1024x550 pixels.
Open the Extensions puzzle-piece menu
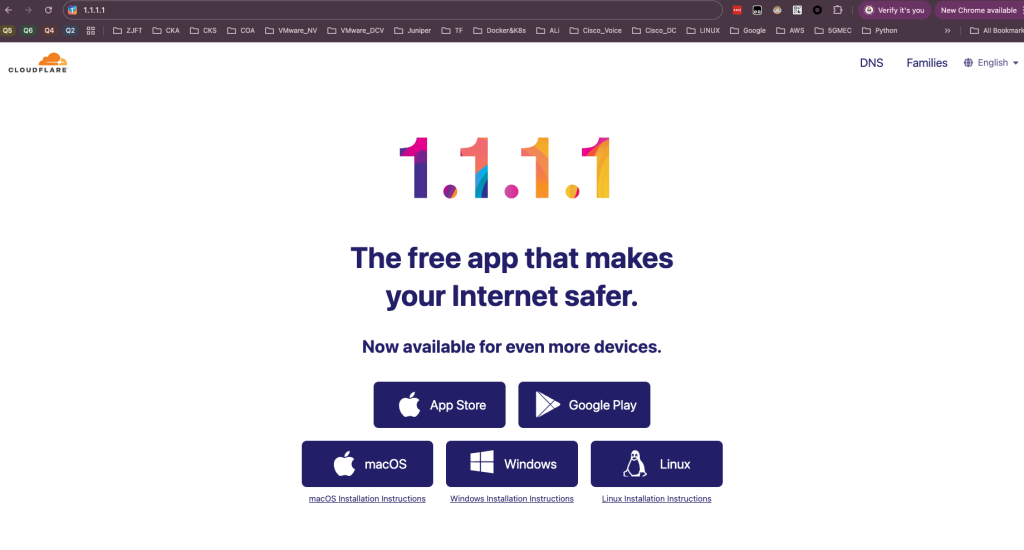tap(837, 10)
